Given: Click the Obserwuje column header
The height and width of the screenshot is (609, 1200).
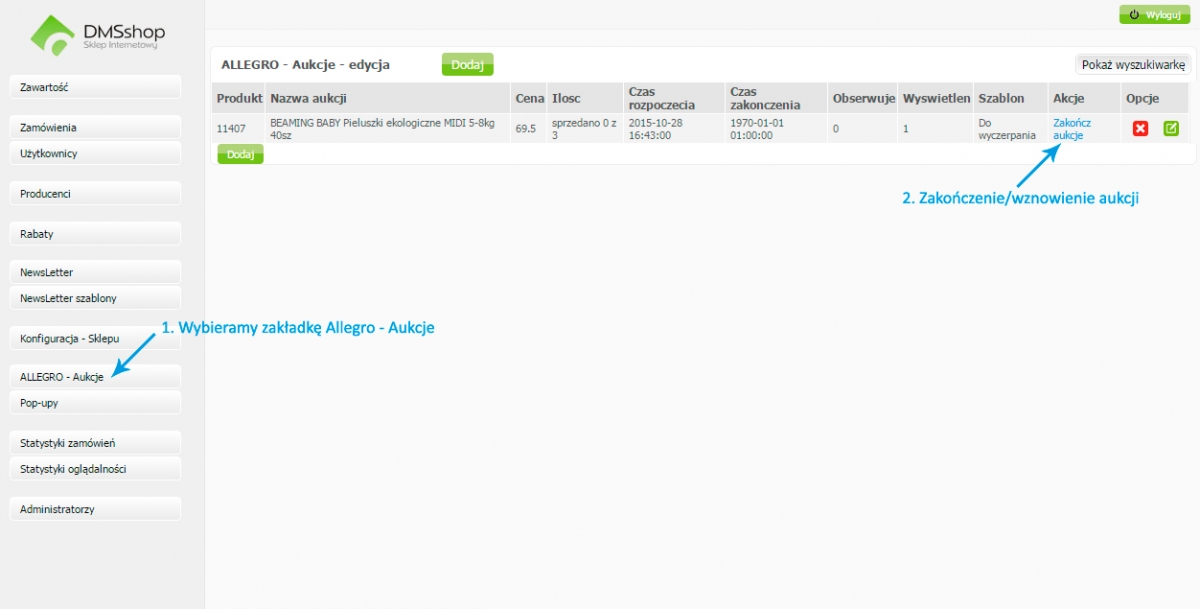Looking at the screenshot, I should 863,99.
